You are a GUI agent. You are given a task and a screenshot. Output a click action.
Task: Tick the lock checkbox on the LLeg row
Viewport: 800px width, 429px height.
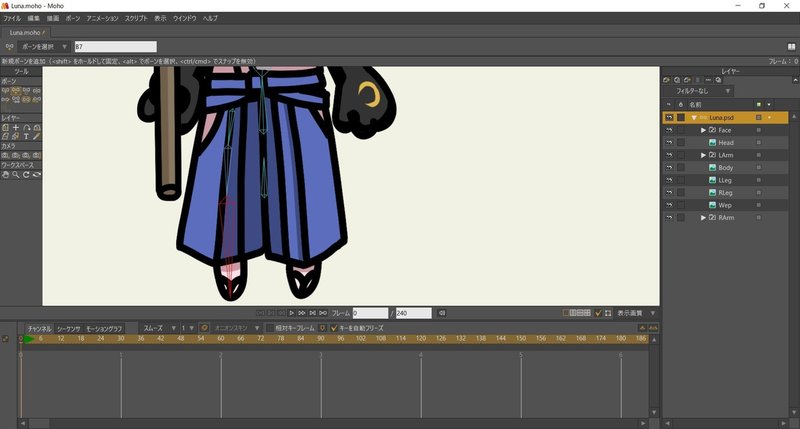pos(681,180)
